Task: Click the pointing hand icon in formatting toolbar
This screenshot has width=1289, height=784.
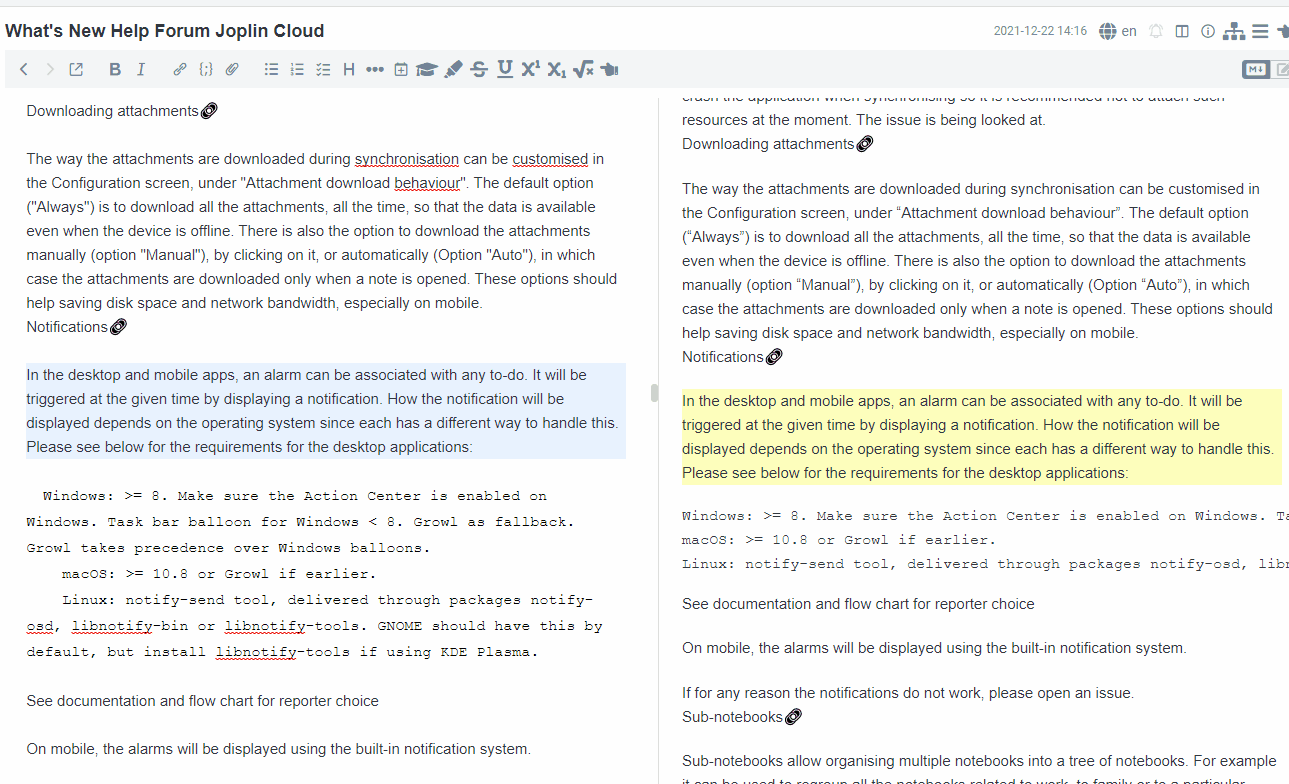Action: coord(610,69)
